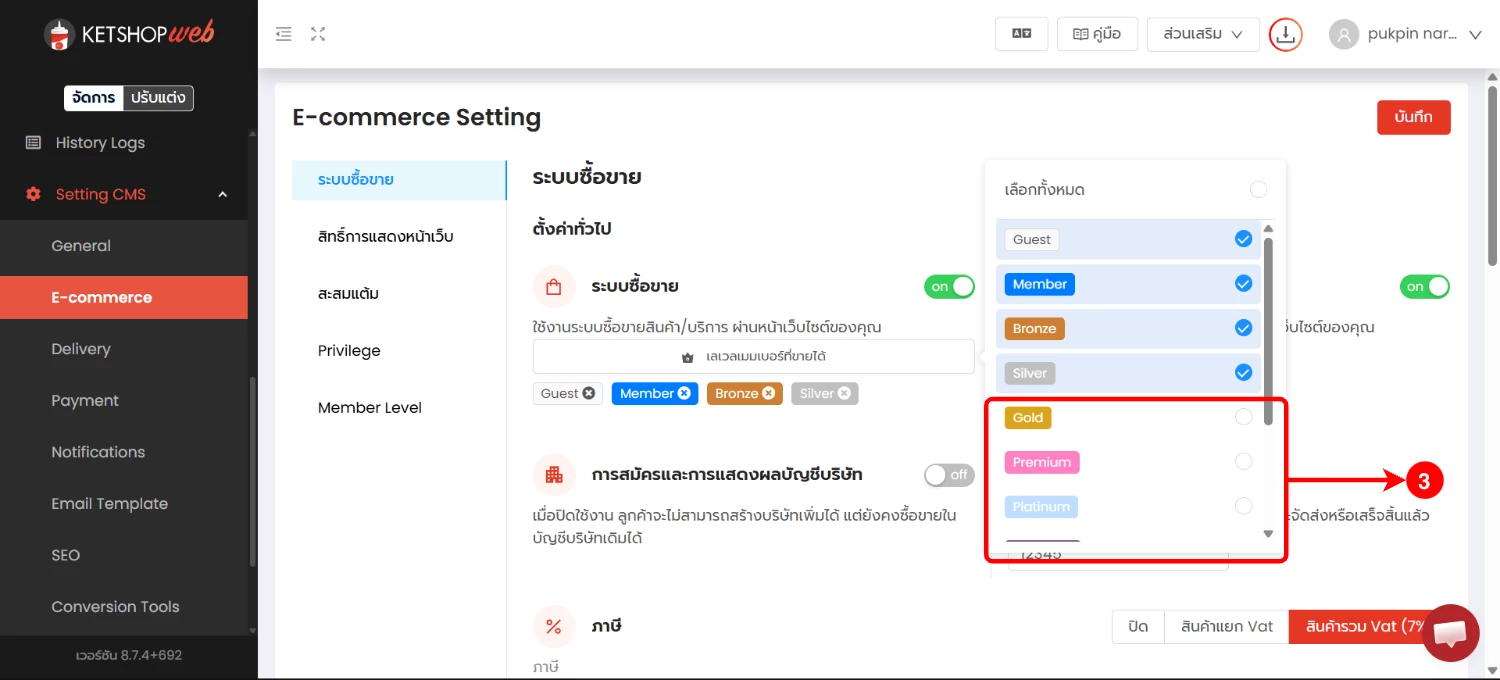Click the red บันทึก save button
Viewport: 1500px width, 680px height.
click(x=1413, y=117)
